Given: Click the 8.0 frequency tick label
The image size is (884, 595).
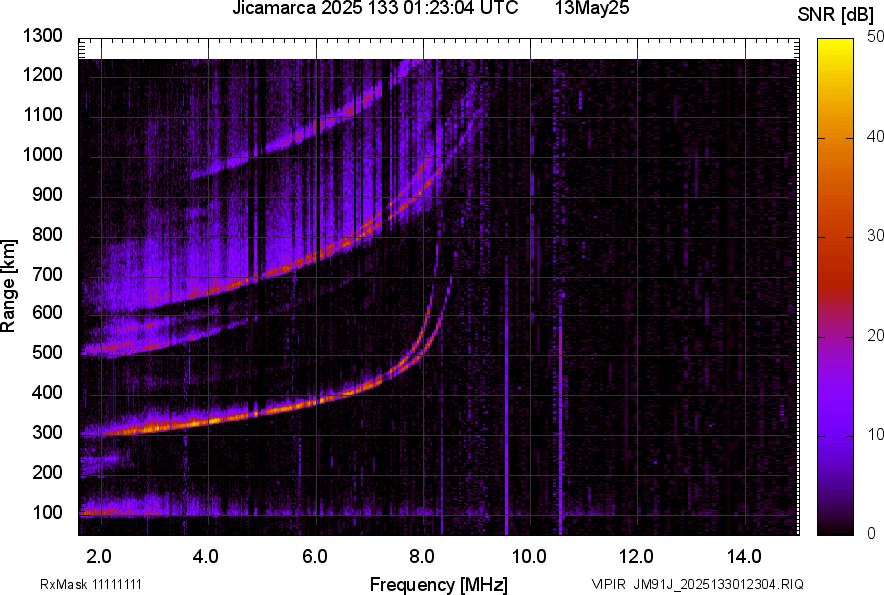Looking at the screenshot, I should 422,557.
